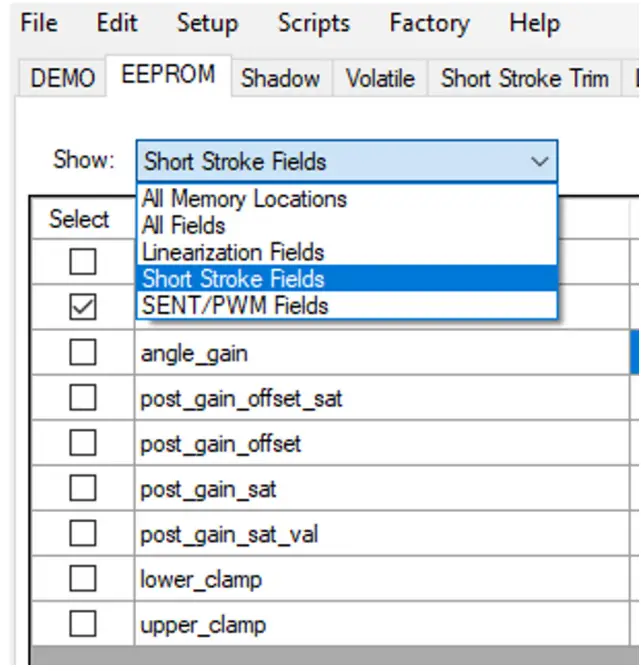Choose All Fields from the Show list
This screenshot has width=641, height=671.
pos(184,226)
